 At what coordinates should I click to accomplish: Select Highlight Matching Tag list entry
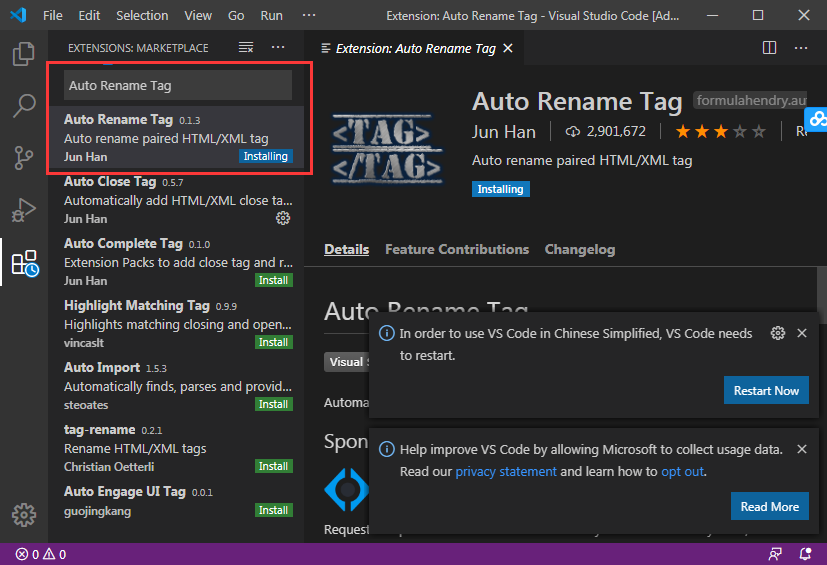point(176,324)
